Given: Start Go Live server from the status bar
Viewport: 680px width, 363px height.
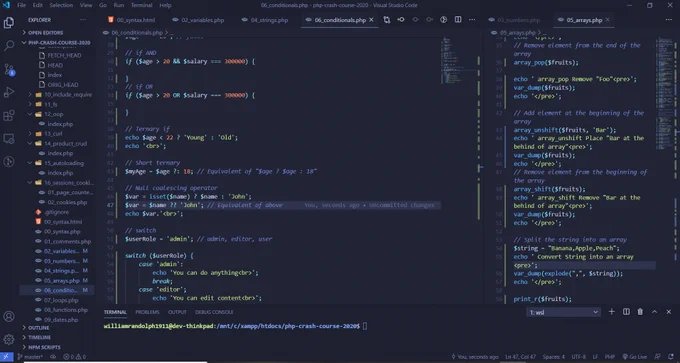Looking at the screenshot, I should tap(634, 357).
